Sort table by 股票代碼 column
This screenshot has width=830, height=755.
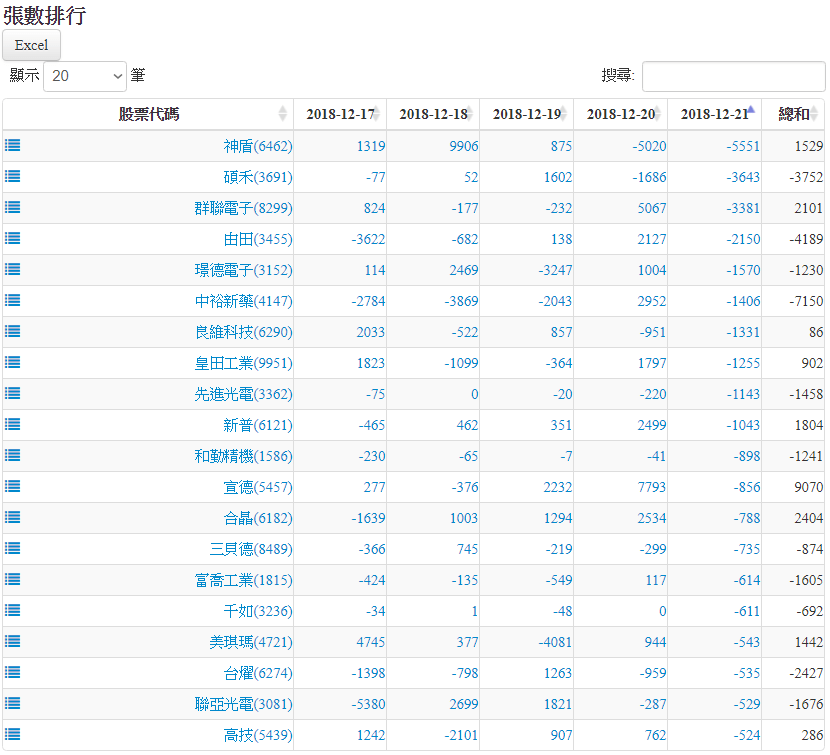tap(148, 114)
